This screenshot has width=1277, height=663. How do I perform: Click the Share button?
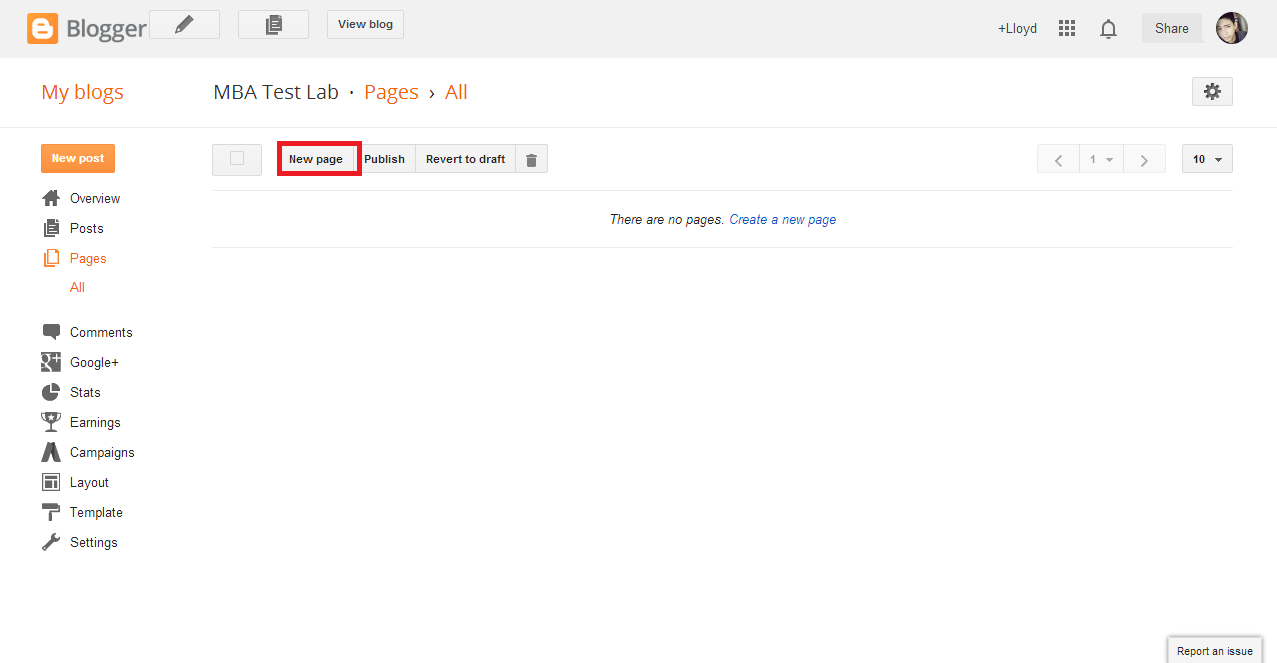pyautogui.click(x=1172, y=28)
